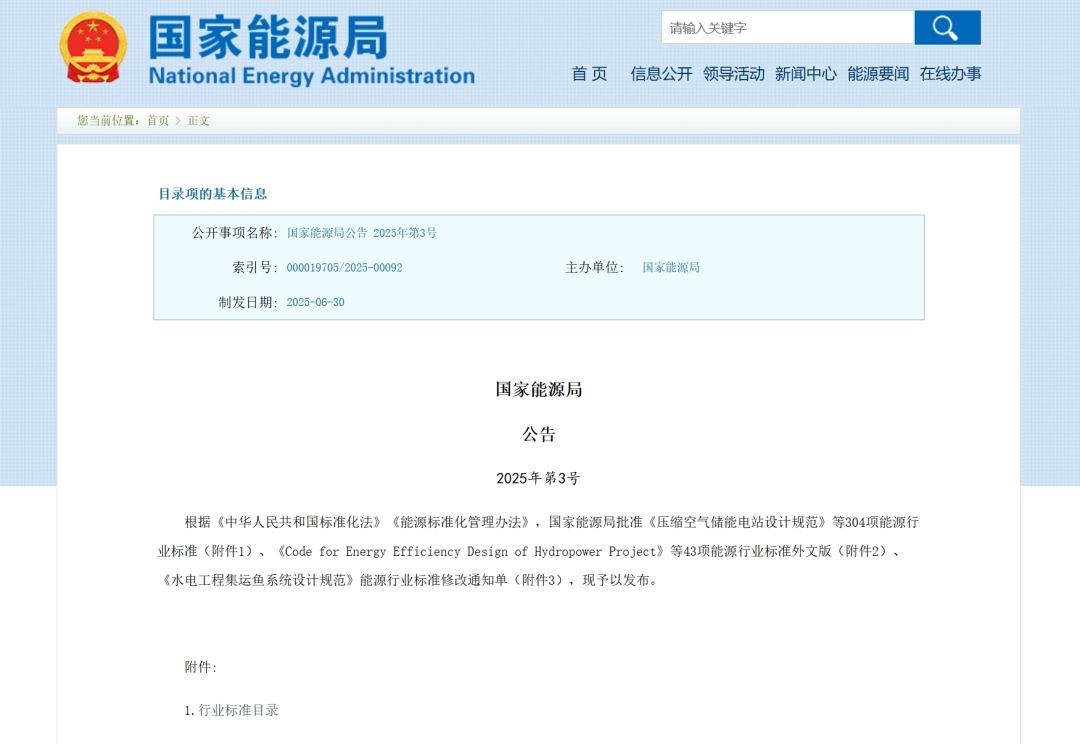Select 信息公开 in the top navigation
The image size is (1080, 744).
(x=661, y=74)
